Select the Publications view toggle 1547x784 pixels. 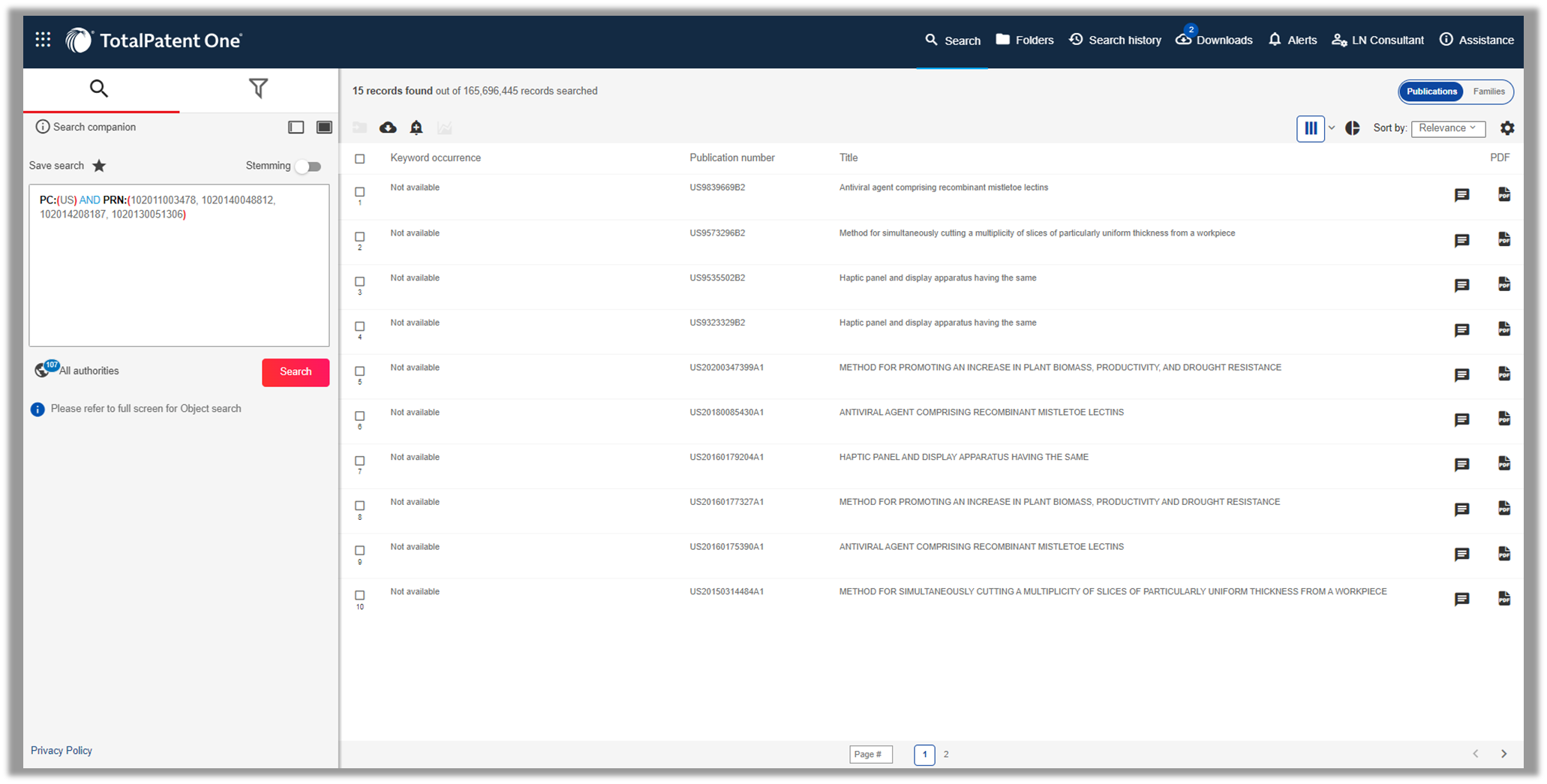click(x=1431, y=92)
